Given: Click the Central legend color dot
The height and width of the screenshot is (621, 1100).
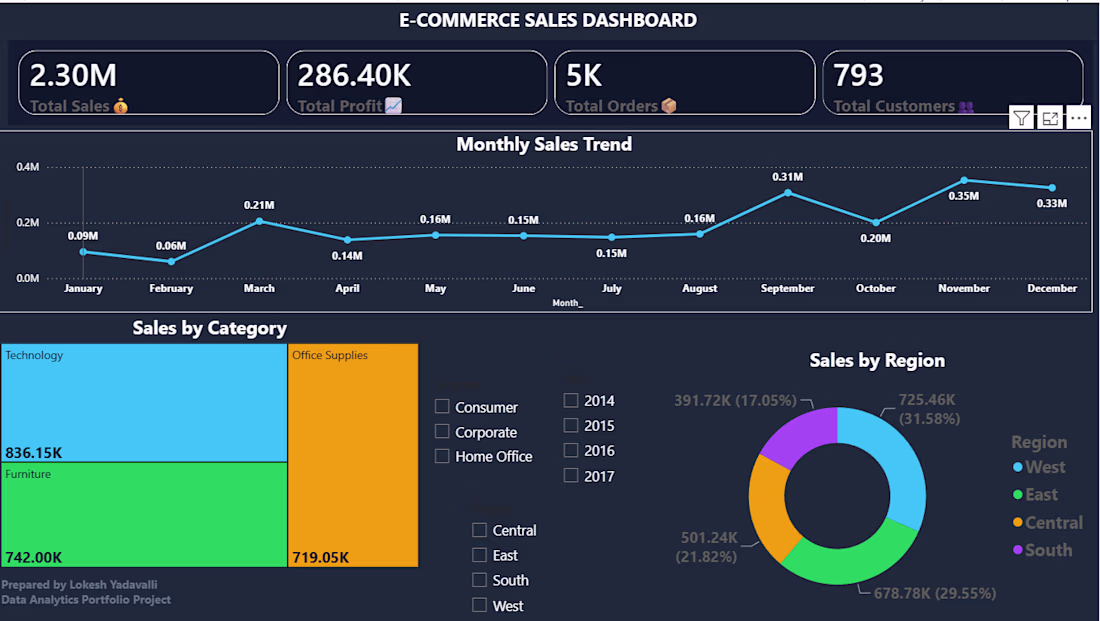Looking at the screenshot, I should pos(1018,522).
